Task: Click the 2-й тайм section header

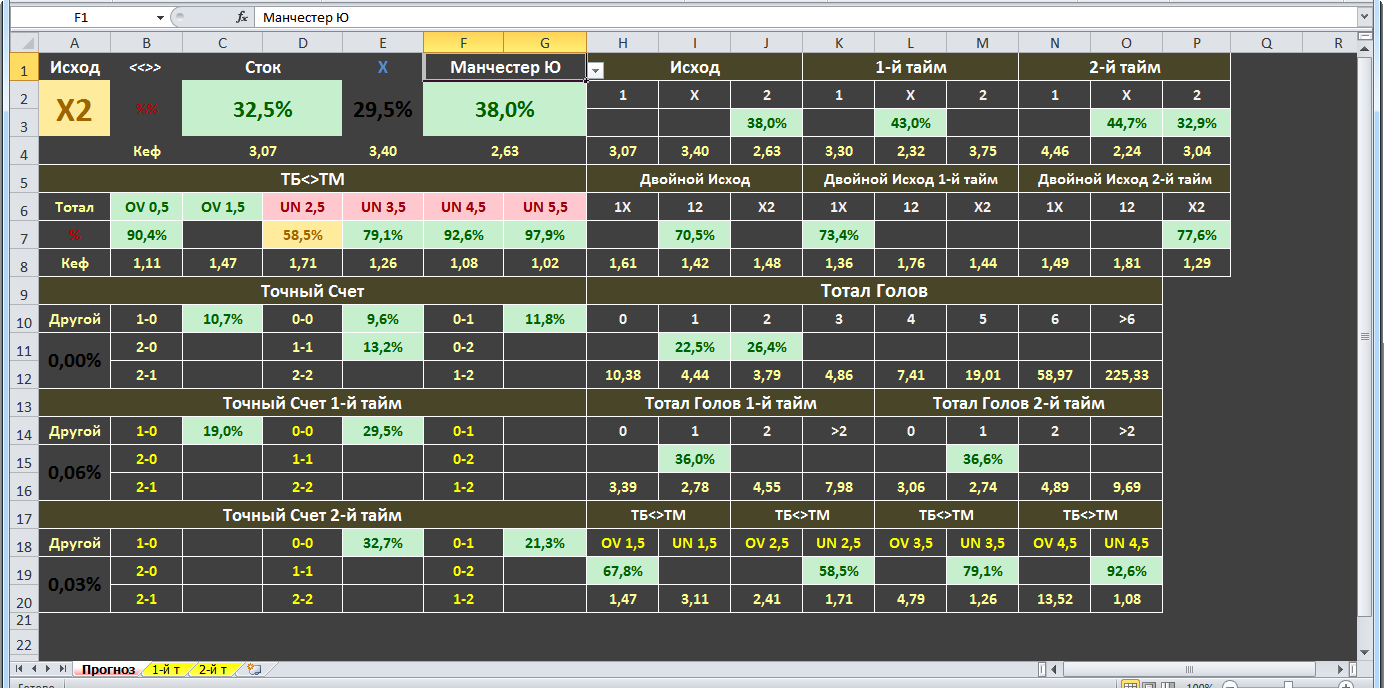Action: tap(1124, 67)
